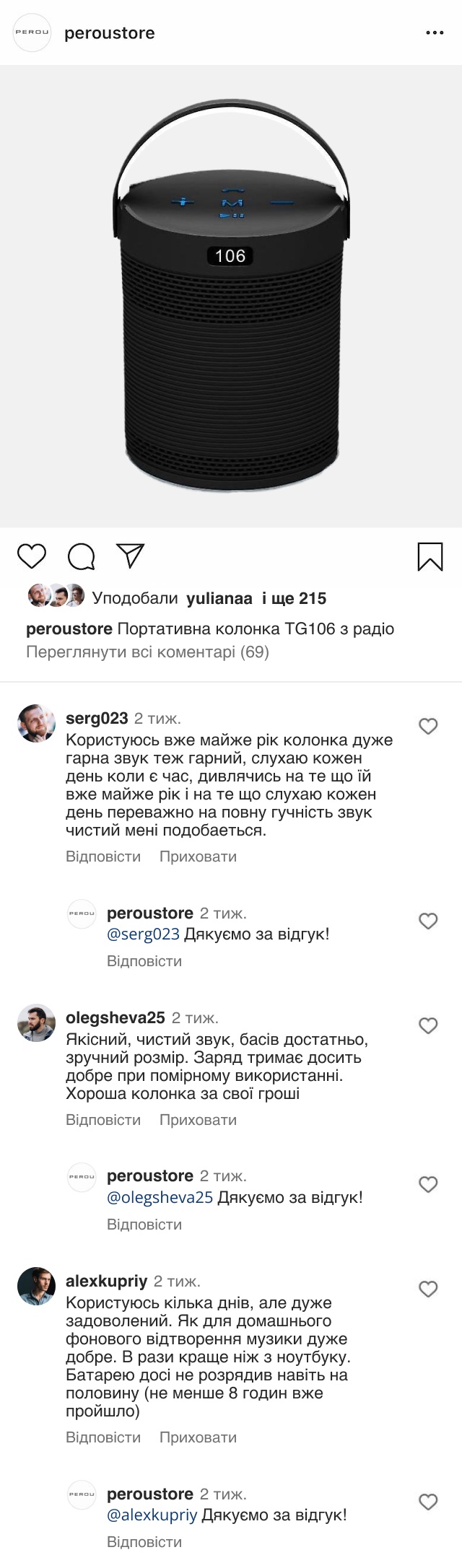462x1568 pixels.
Task: Like alexkupriy's comment
Action: click(428, 1289)
